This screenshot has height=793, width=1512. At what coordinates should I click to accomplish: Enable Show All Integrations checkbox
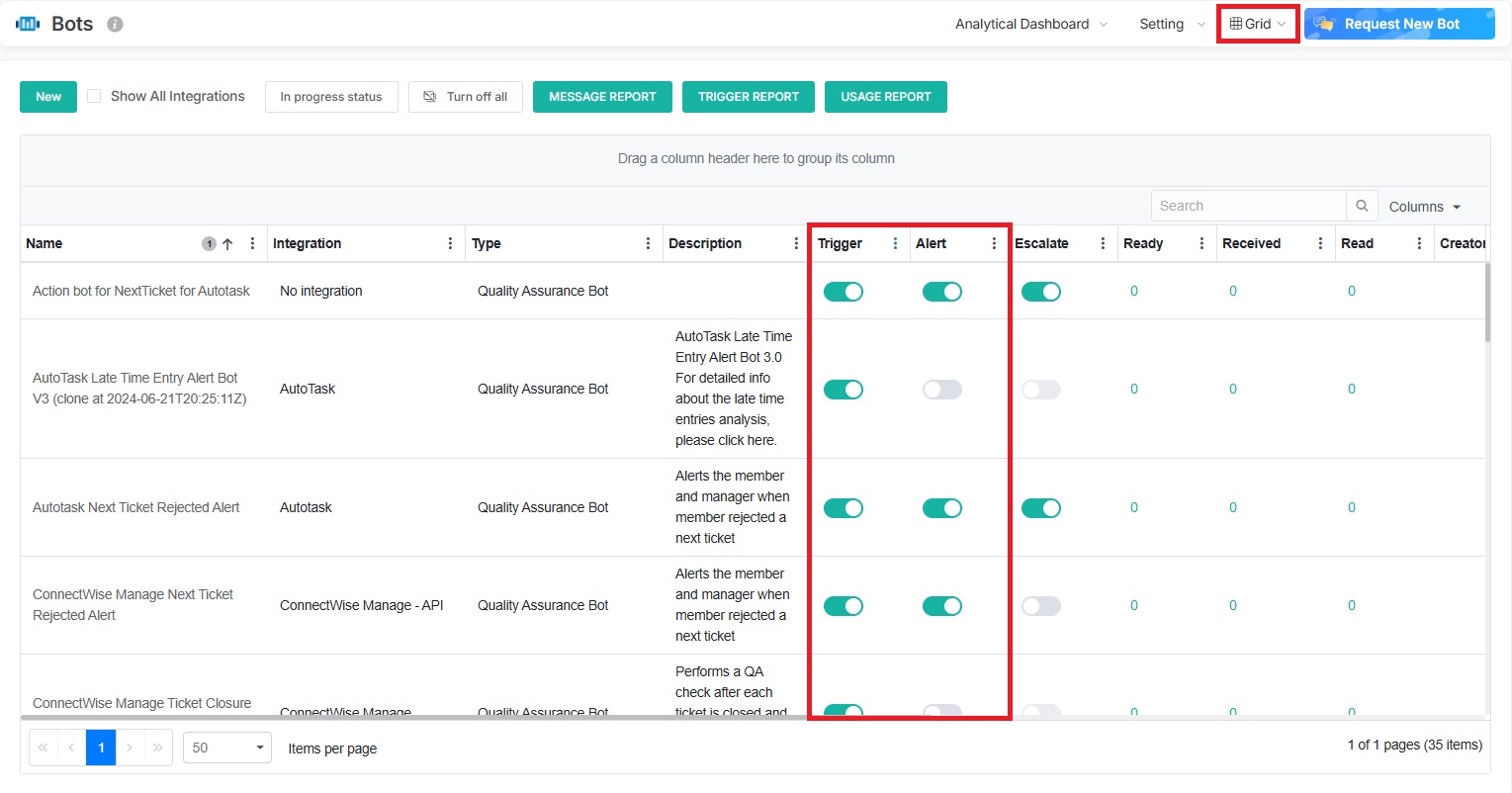94,96
